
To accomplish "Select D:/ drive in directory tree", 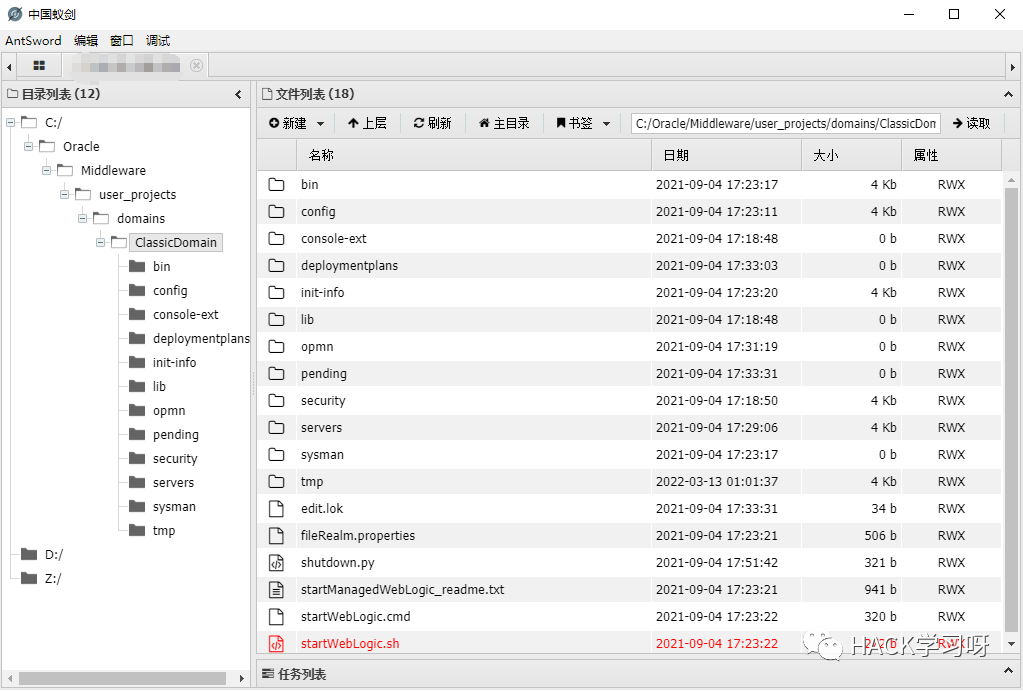I will (53, 555).
